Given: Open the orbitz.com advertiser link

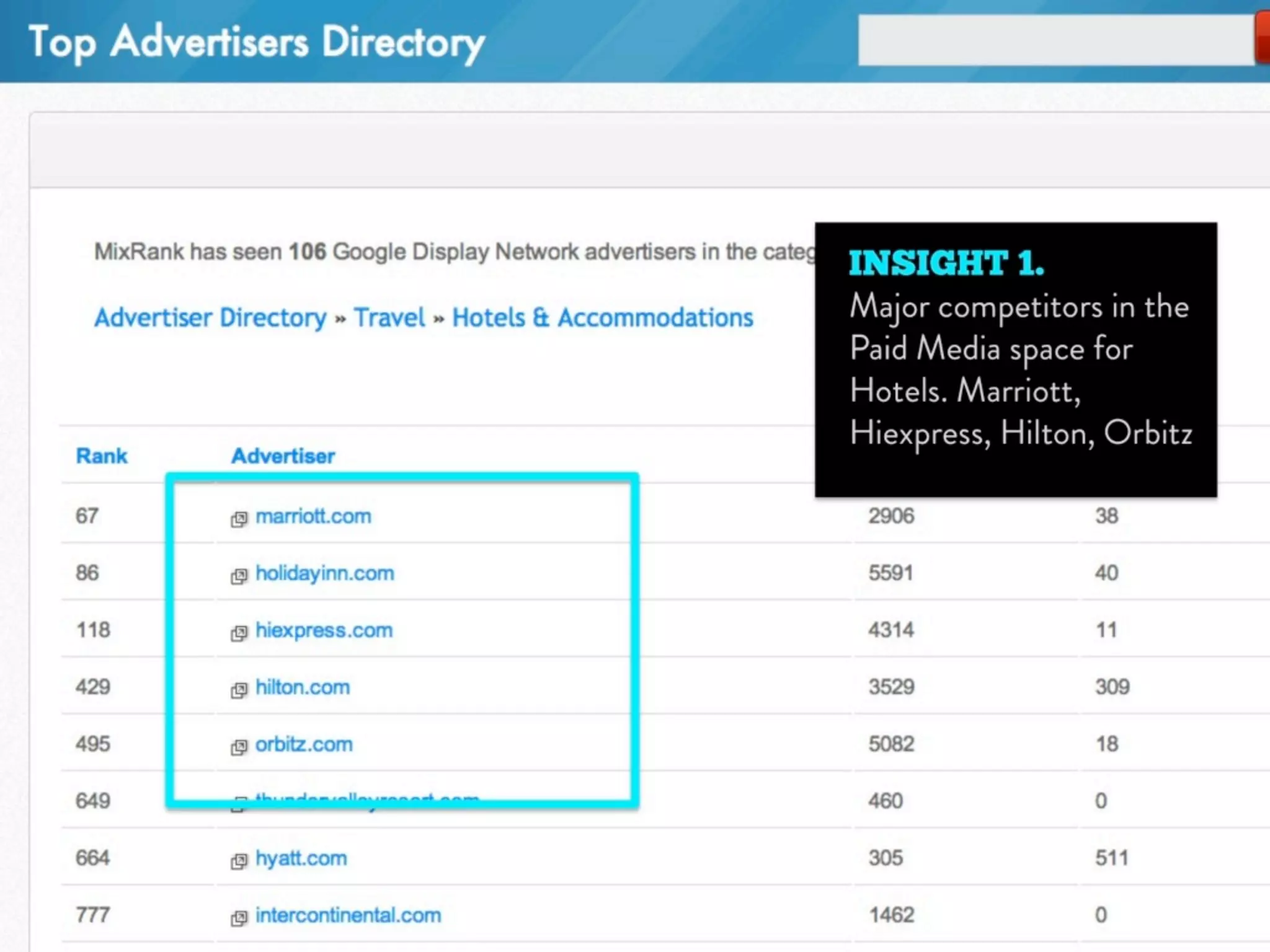Looking at the screenshot, I should click(304, 744).
